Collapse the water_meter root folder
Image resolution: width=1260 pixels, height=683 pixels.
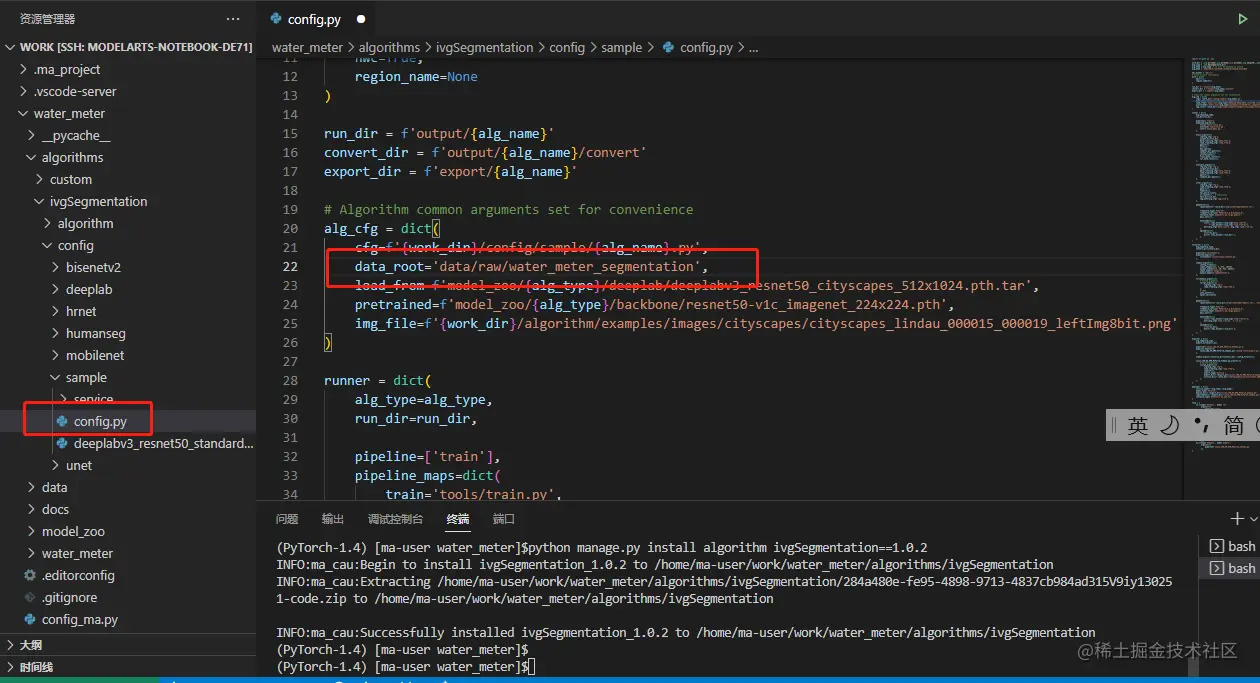[24, 114]
